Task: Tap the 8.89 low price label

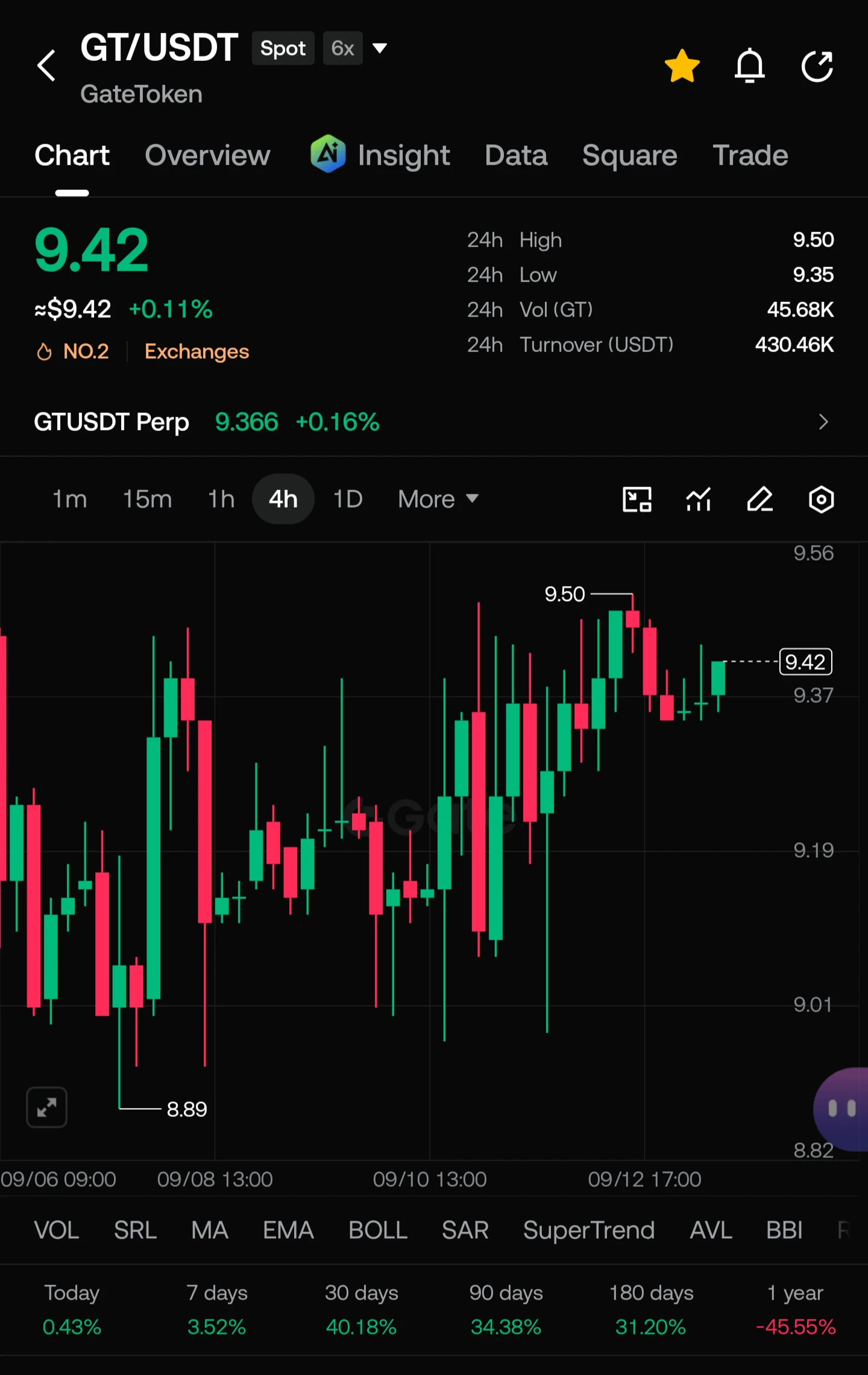Action: coord(187,1109)
